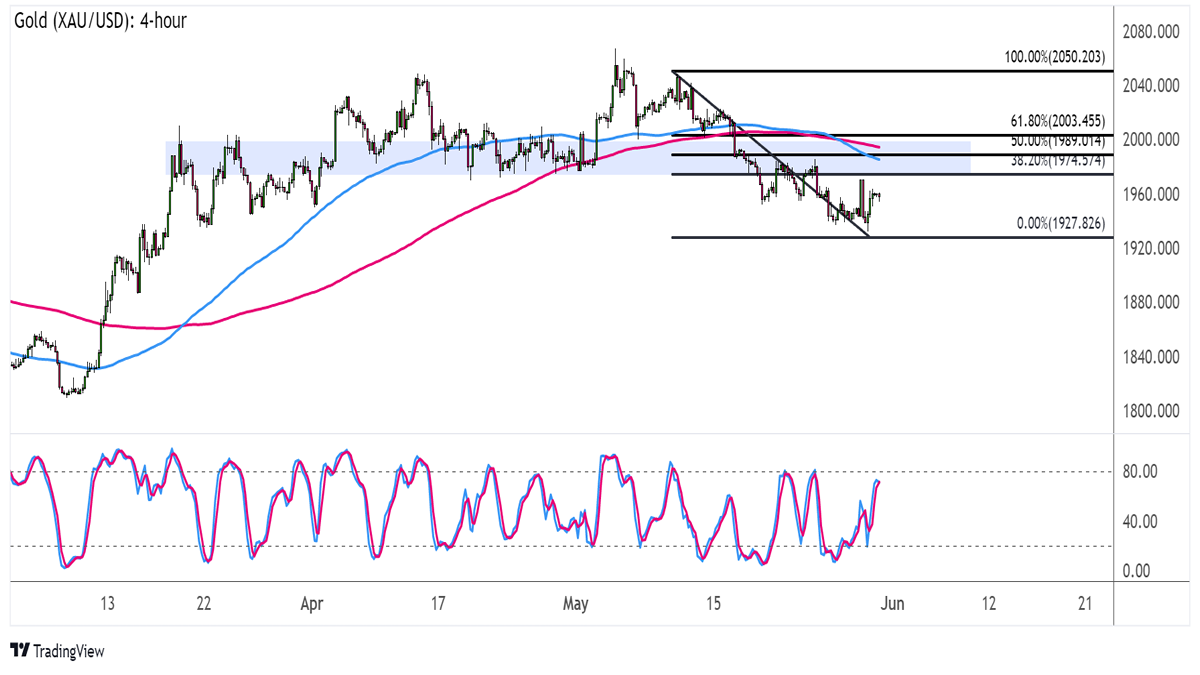Open the TradingView text link
This screenshot has height=675, width=1200.
(68, 652)
